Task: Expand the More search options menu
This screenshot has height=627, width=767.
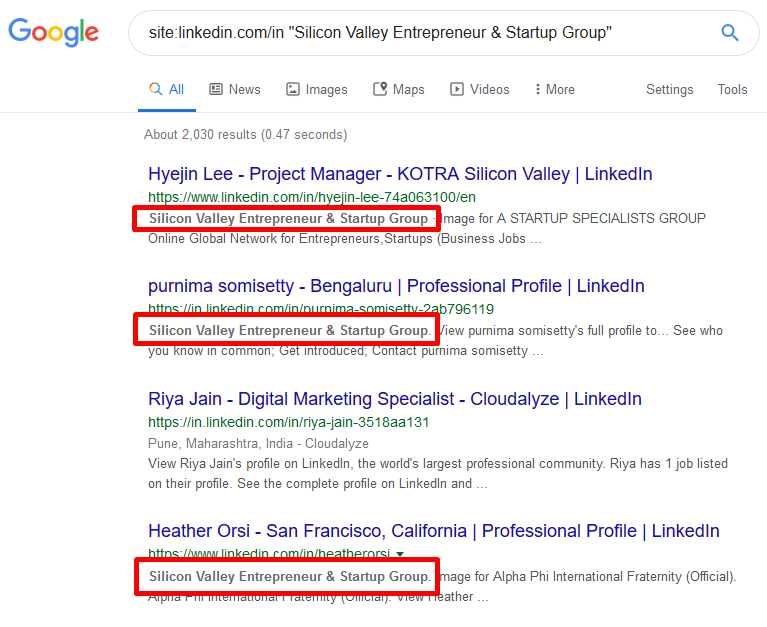Action: click(x=555, y=90)
